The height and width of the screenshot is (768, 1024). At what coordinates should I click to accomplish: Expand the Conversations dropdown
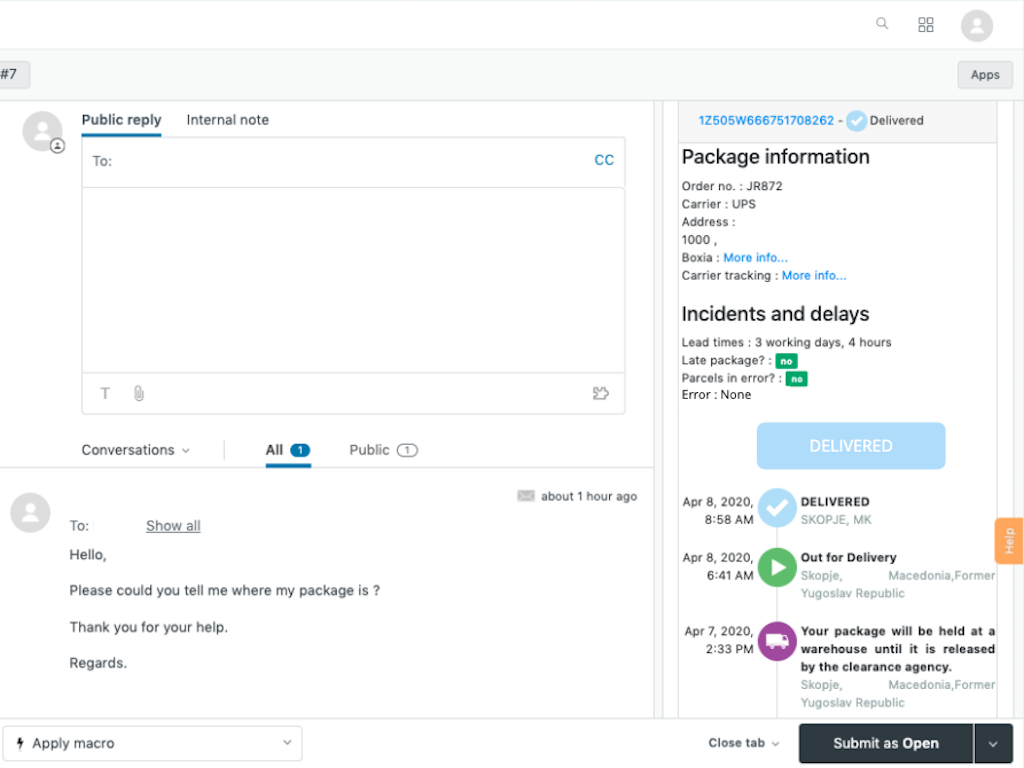[x=136, y=450]
